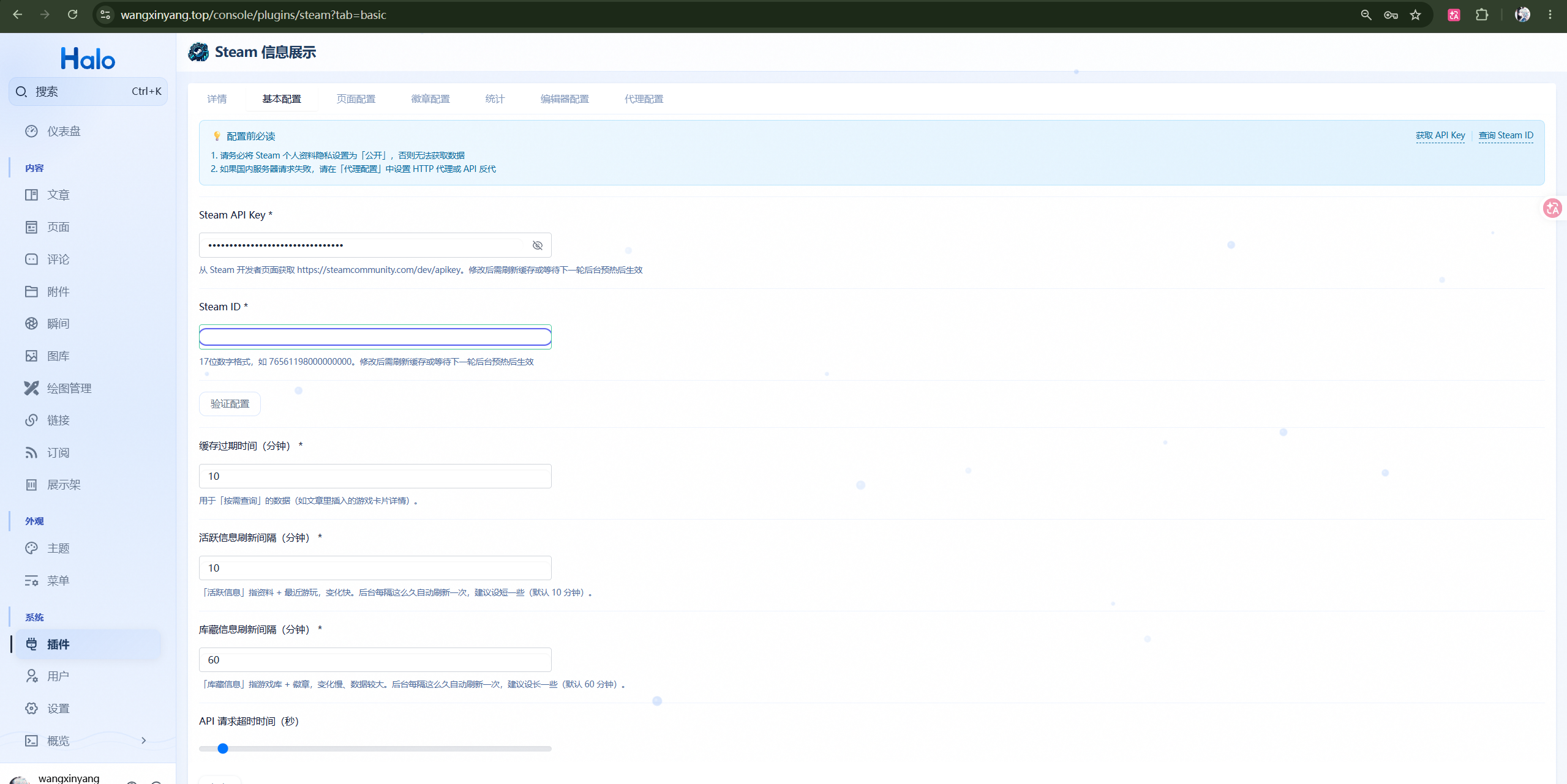Open 展示架 in sidebar

pyautogui.click(x=88, y=485)
